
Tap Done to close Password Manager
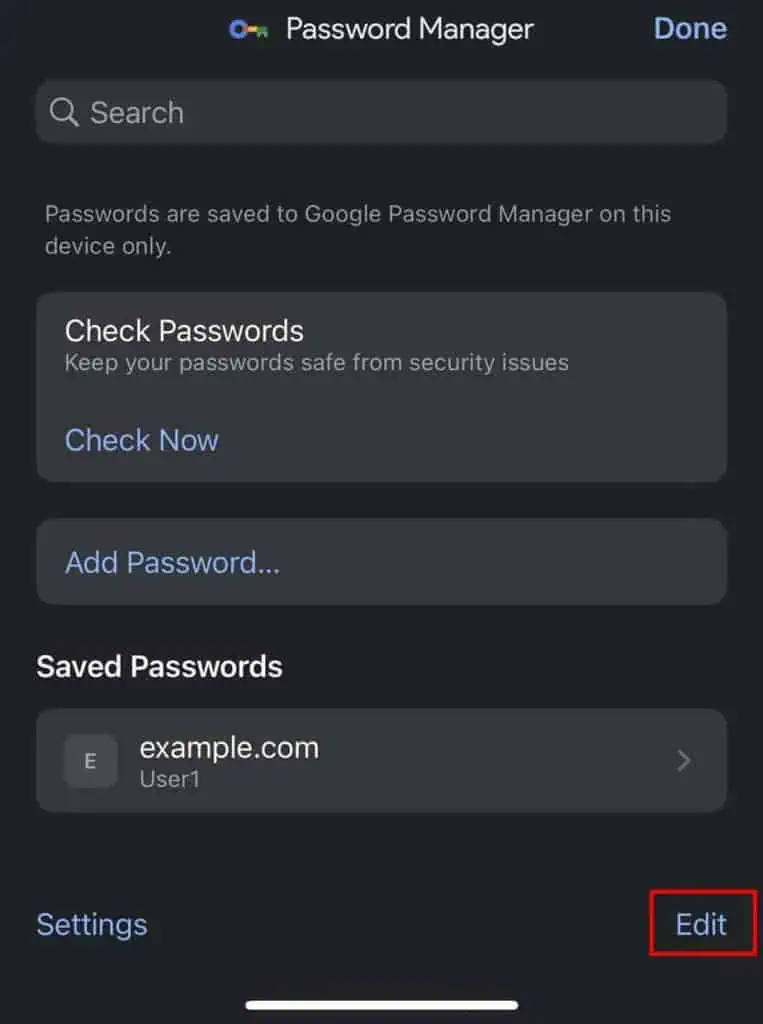click(689, 29)
